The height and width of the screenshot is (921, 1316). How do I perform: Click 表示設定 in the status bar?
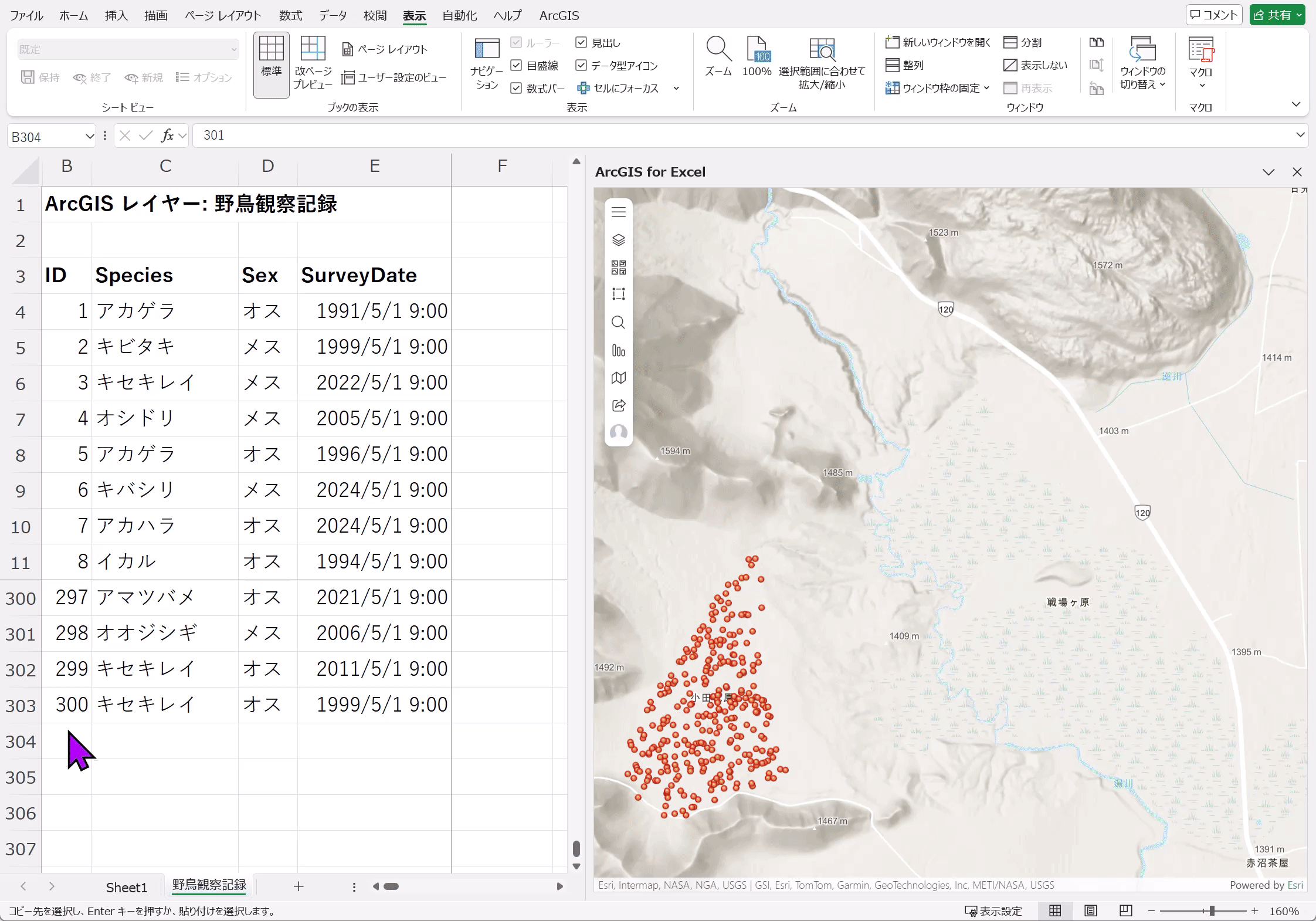click(x=993, y=910)
